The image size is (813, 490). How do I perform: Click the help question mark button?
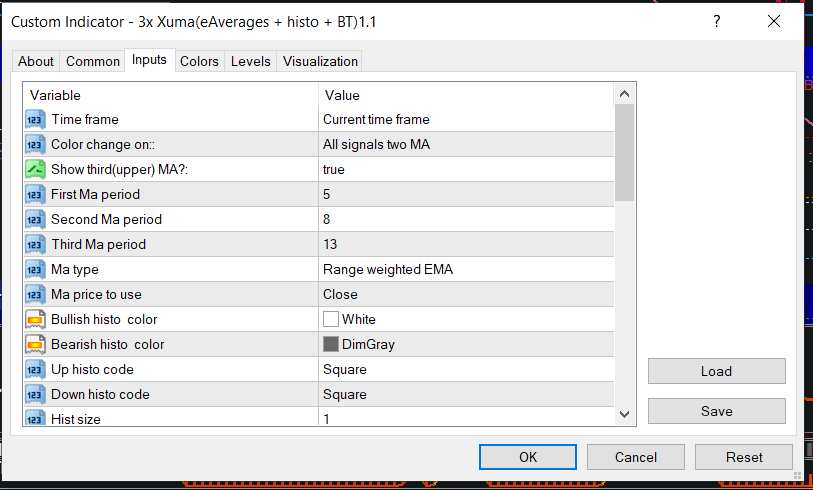(x=717, y=21)
